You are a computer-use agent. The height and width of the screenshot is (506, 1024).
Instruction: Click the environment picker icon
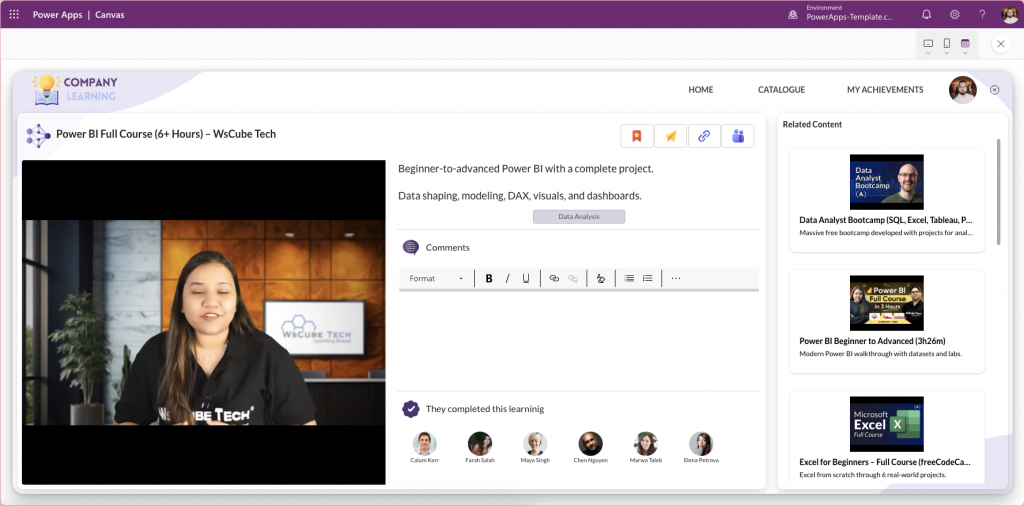point(793,14)
